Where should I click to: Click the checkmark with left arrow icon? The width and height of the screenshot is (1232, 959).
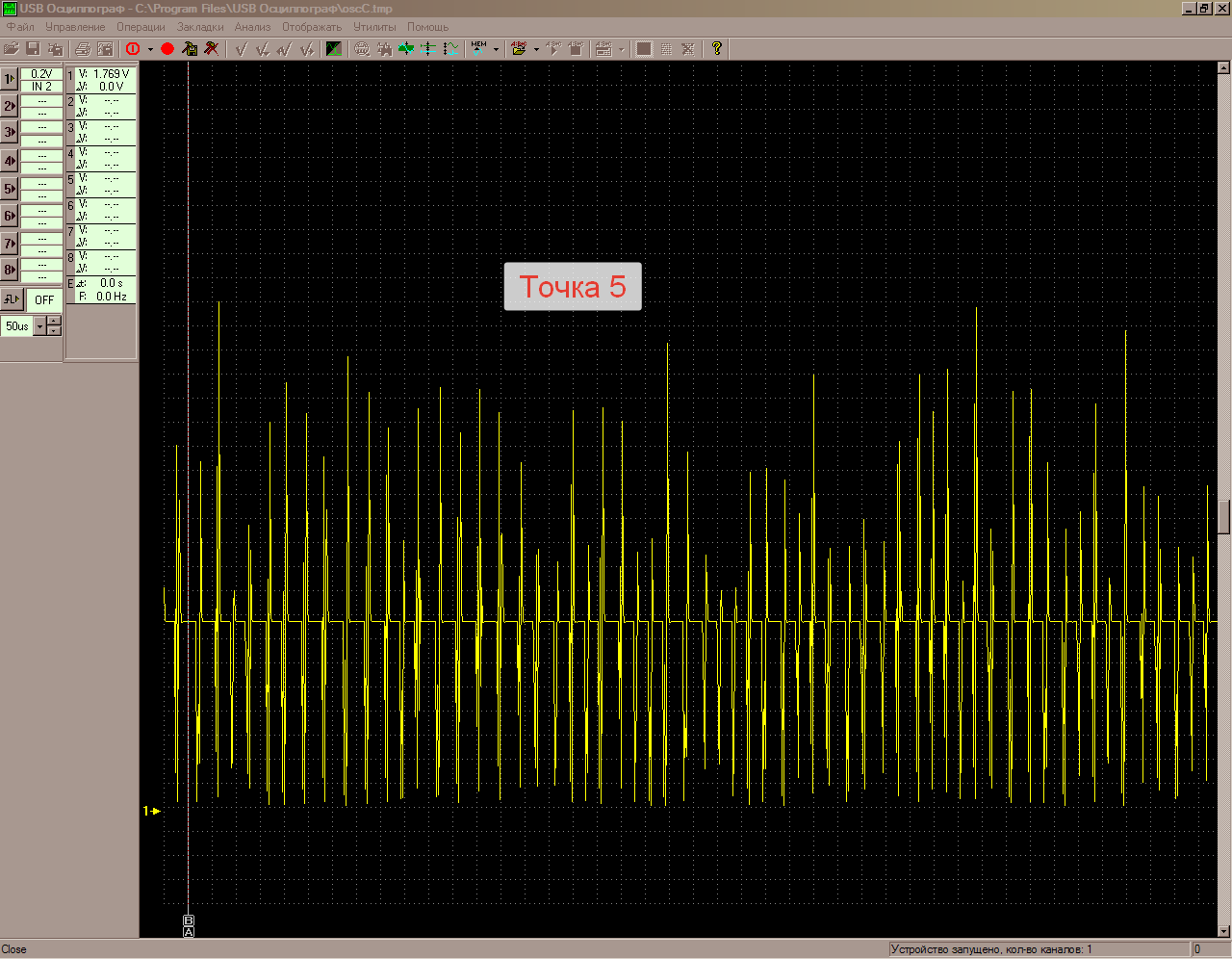point(284,48)
